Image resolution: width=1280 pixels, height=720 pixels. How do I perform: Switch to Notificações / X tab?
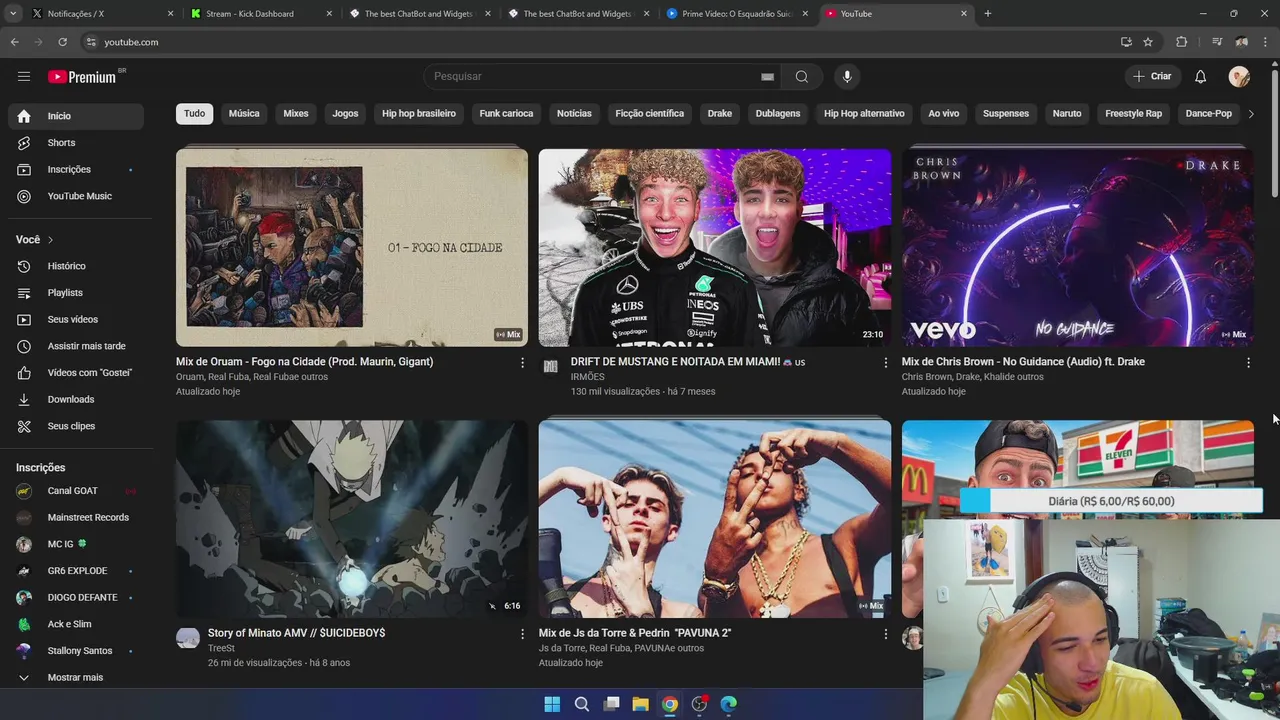100,14
